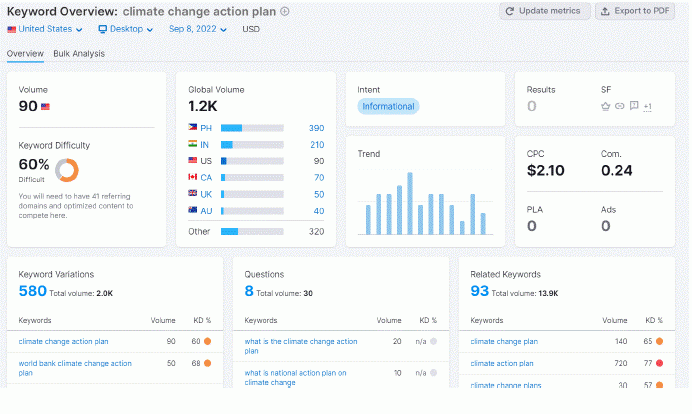This screenshot has height=414, width=692.
Task: Click the 580 Keyword Variations count
Action: [x=33, y=291]
